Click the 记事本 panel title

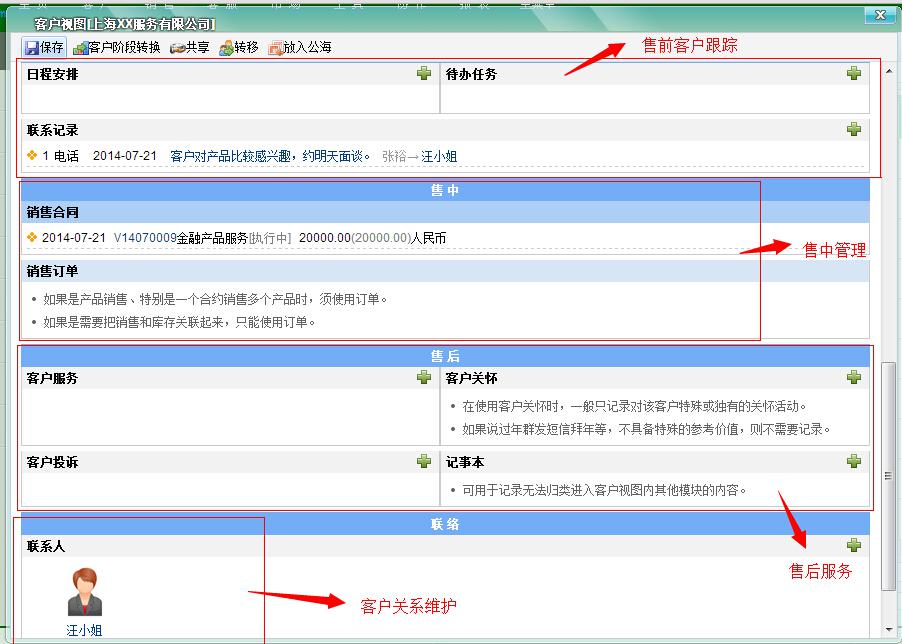click(465, 462)
